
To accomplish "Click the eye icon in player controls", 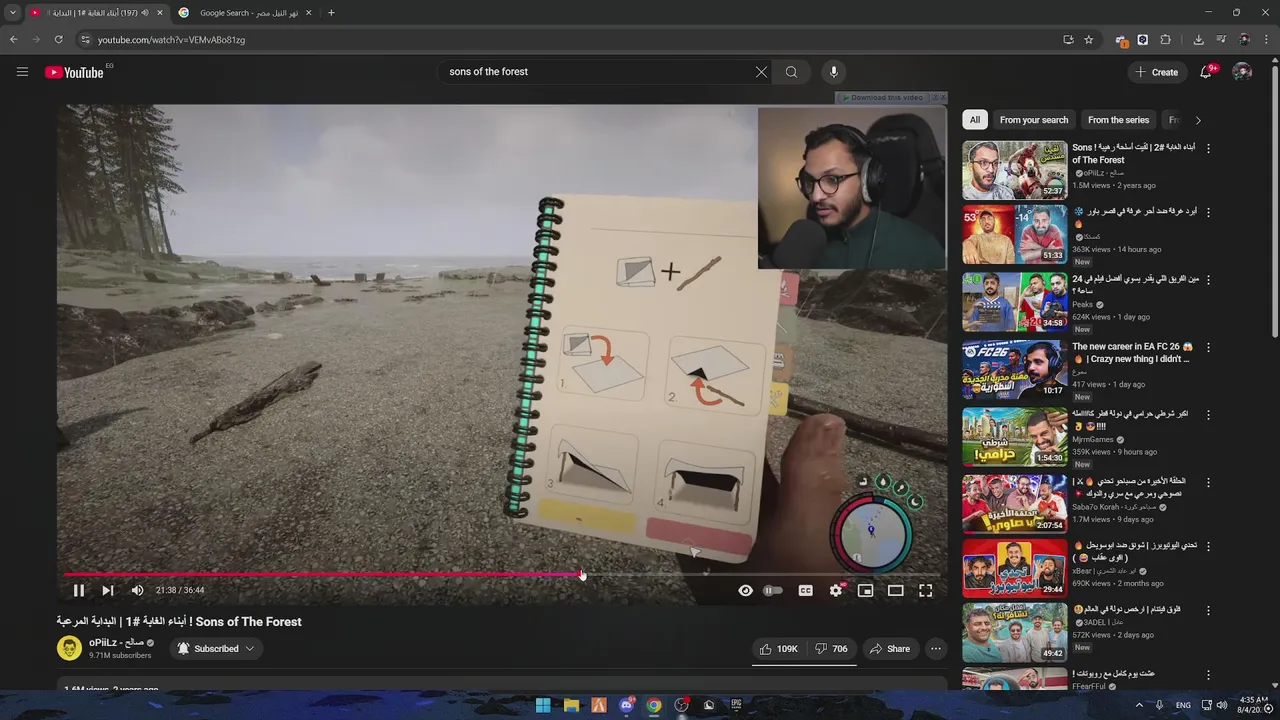I will [745, 591].
